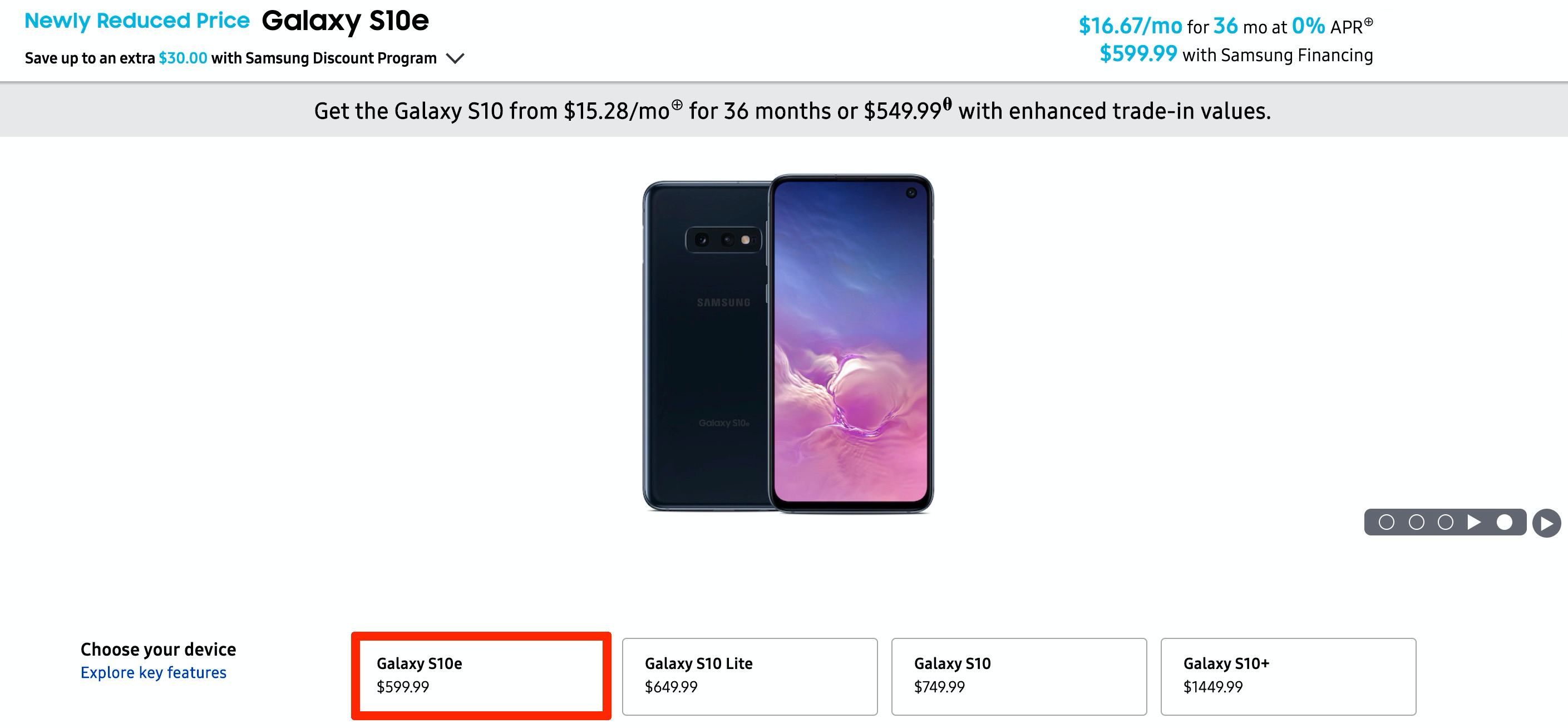The image size is (1568, 728).
Task: Pick the Galaxy S10 $749.99 option
Action: 1019,676
